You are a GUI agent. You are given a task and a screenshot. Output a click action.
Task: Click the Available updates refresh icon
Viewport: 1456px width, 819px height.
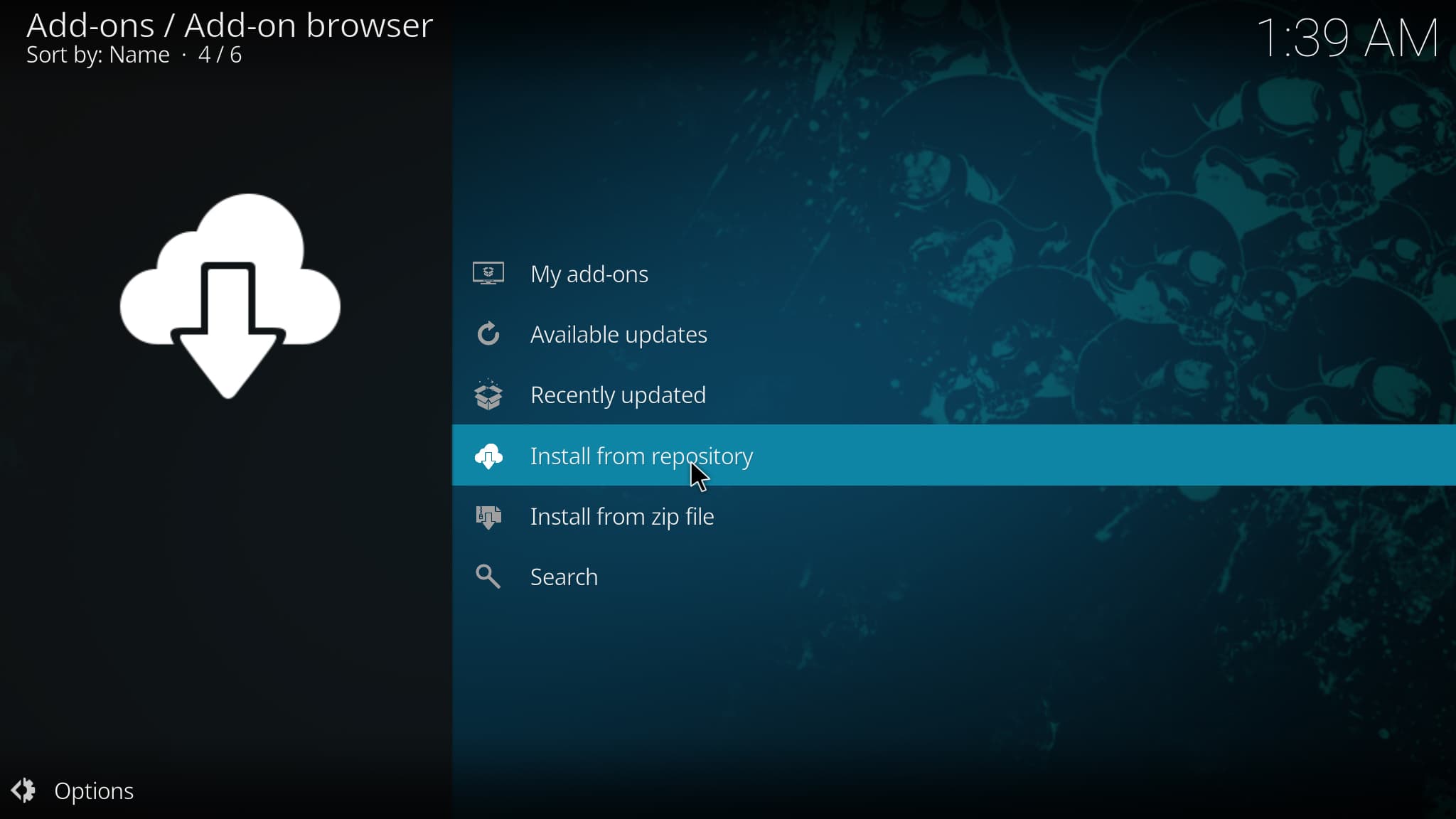click(488, 334)
